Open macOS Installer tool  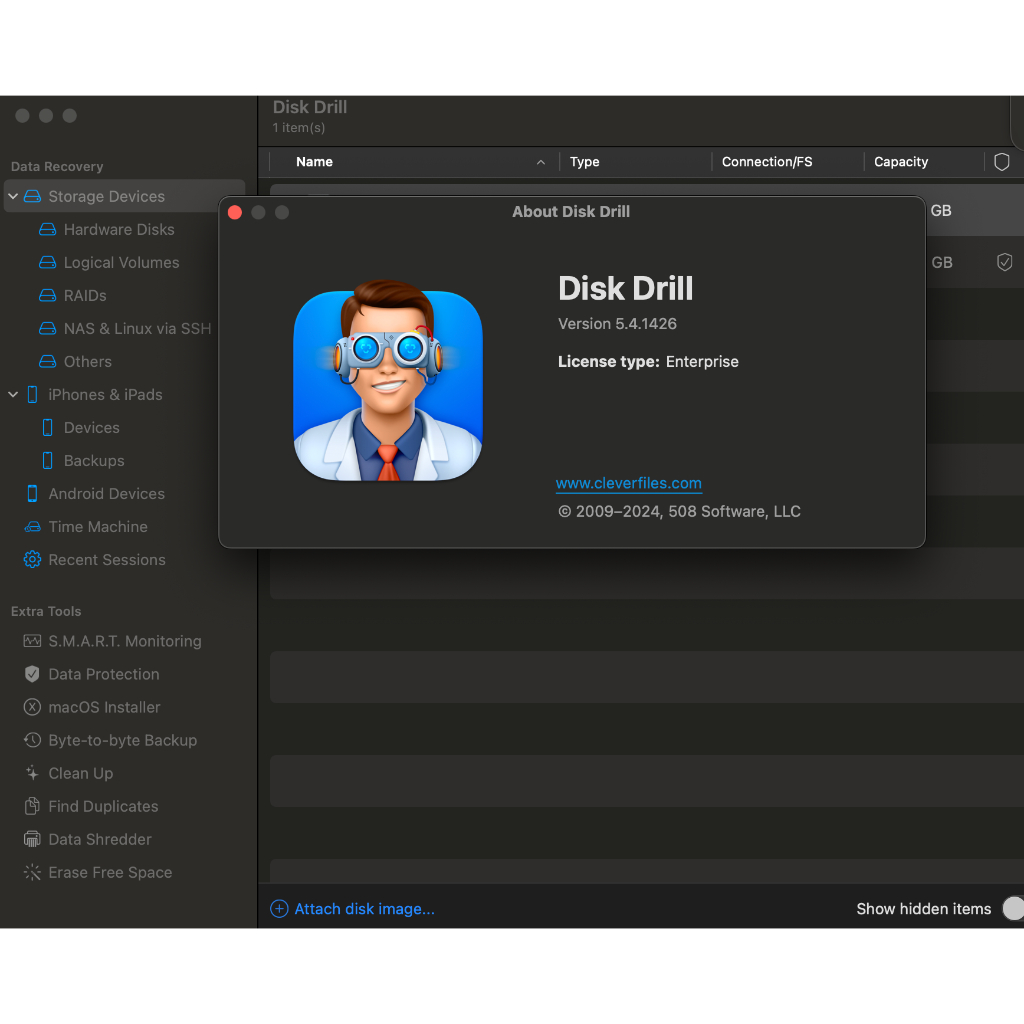click(92, 707)
